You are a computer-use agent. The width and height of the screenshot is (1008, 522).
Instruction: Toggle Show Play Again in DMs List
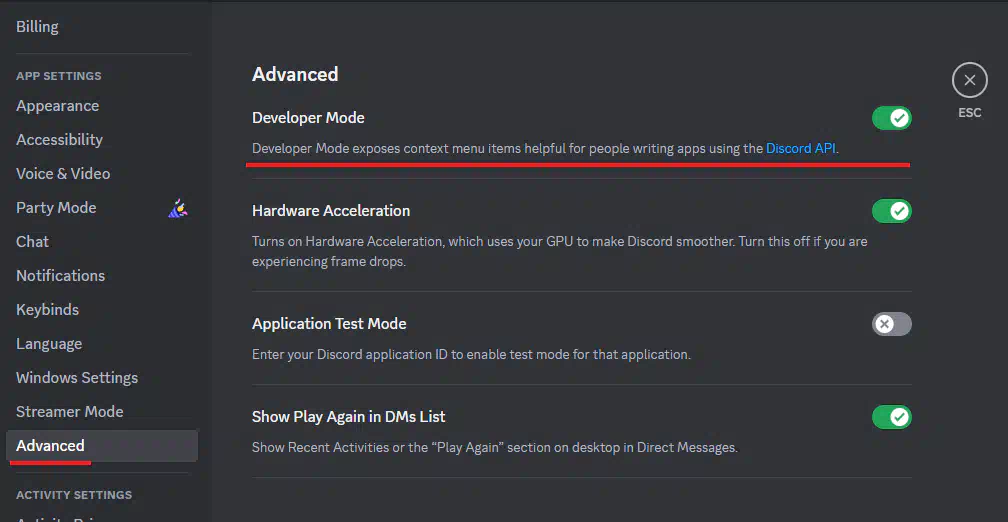tap(892, 417)
